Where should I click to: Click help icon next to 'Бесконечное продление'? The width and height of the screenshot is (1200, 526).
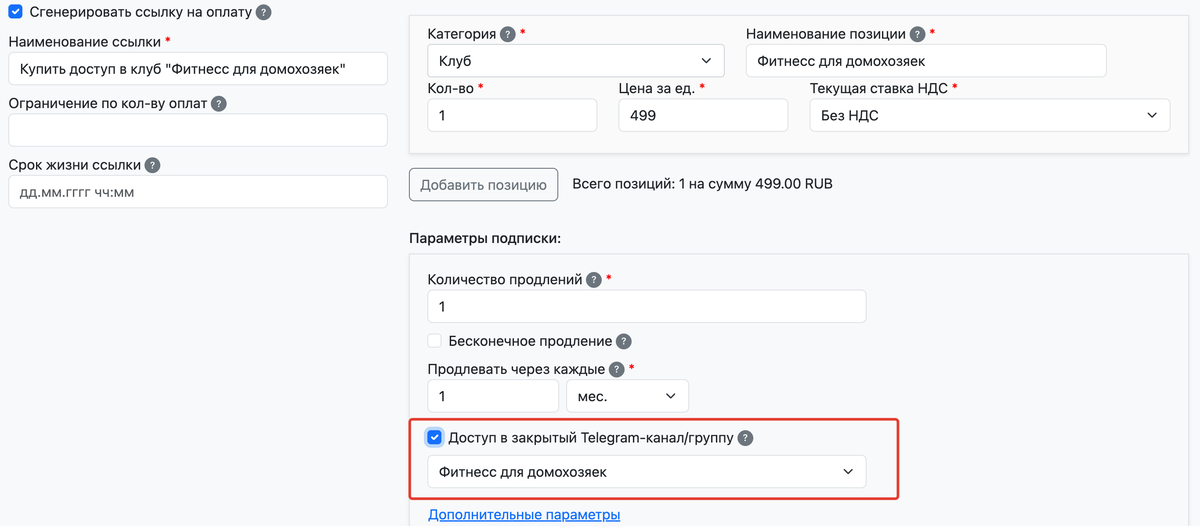click(624, 341)
